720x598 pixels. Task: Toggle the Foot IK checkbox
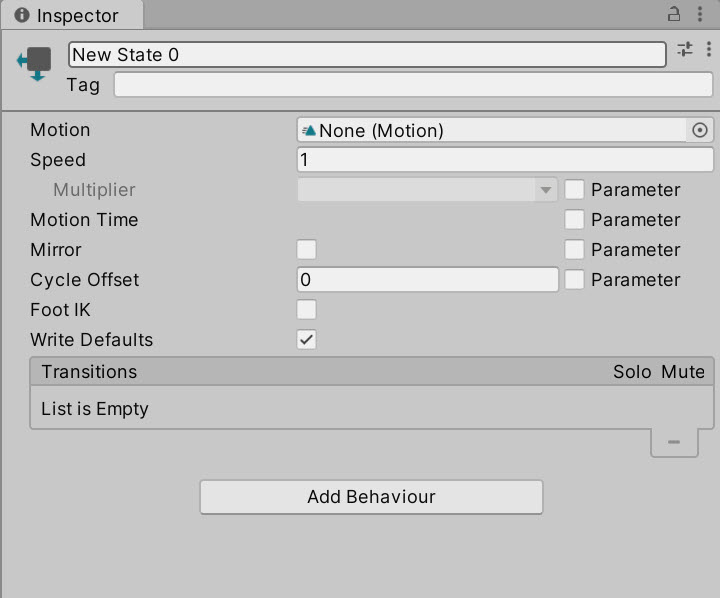[306, 310]
